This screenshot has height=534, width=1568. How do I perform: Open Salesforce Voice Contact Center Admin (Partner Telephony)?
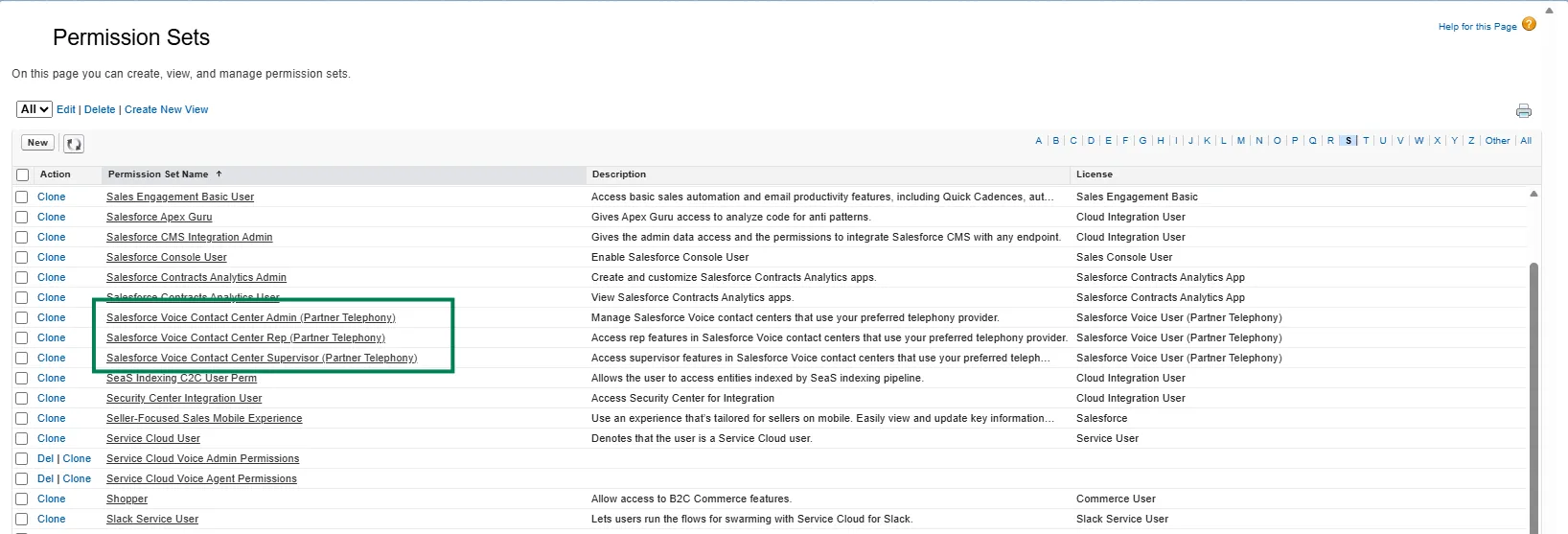pyautogui.click(x=251, y=317)
